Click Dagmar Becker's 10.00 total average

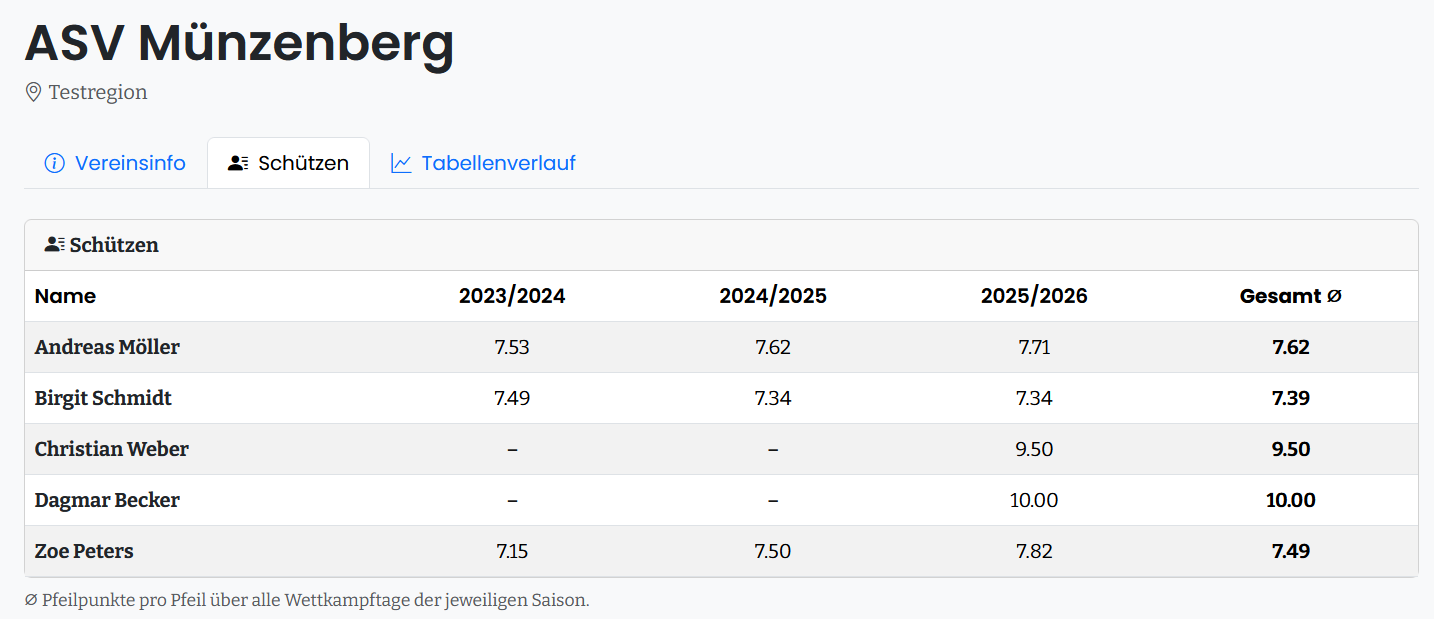point(1291,500)
